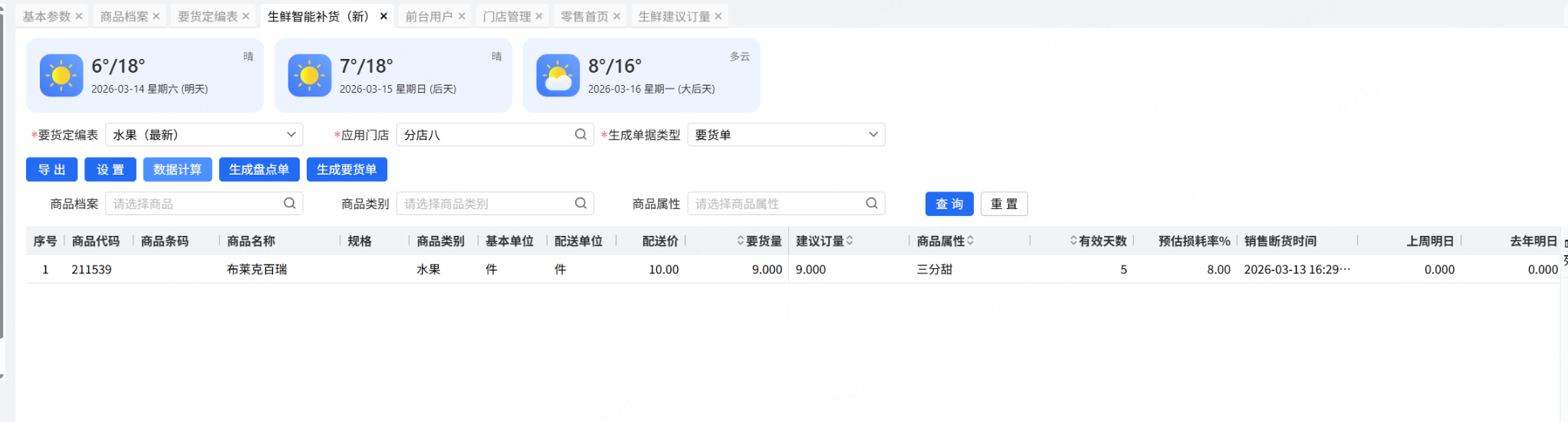Switch to the 门店管理 tab
1568x422 pixels.
tap(507, 16)
